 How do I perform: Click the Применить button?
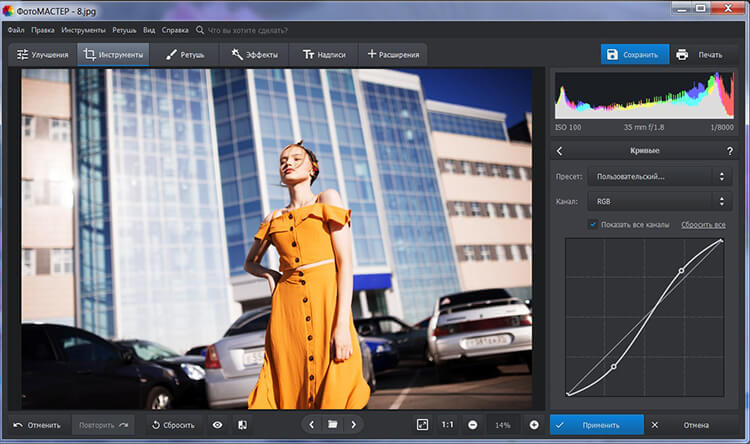pos(597,425)
